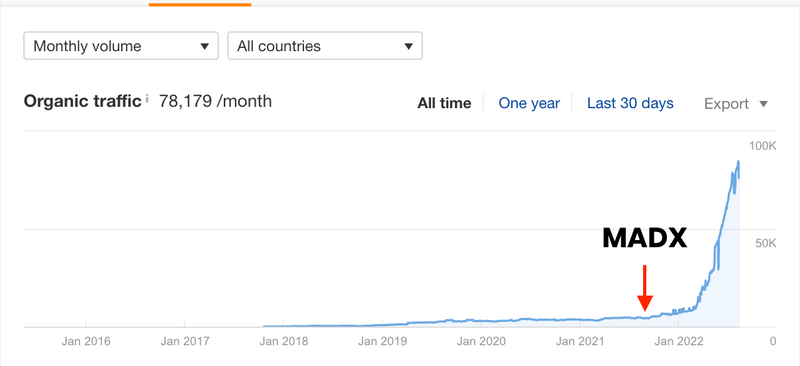The width and height of the screenshot is (800, 366).
Task: Click the traffic peak on the chart line
Action: click(738, 162)
